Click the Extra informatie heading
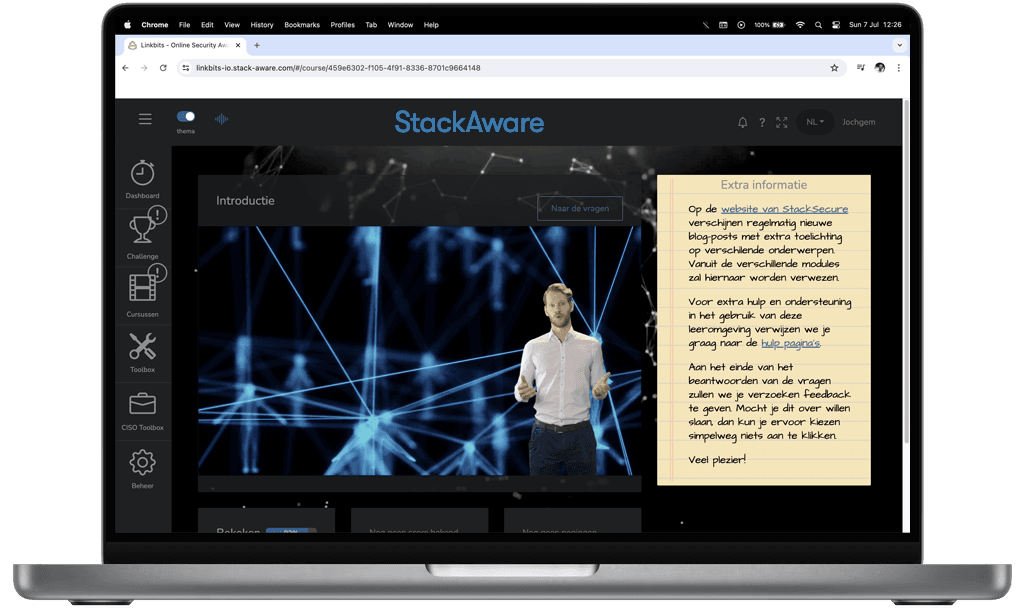The height and width of the screenshot is (608, 1024). coord(763,185)
